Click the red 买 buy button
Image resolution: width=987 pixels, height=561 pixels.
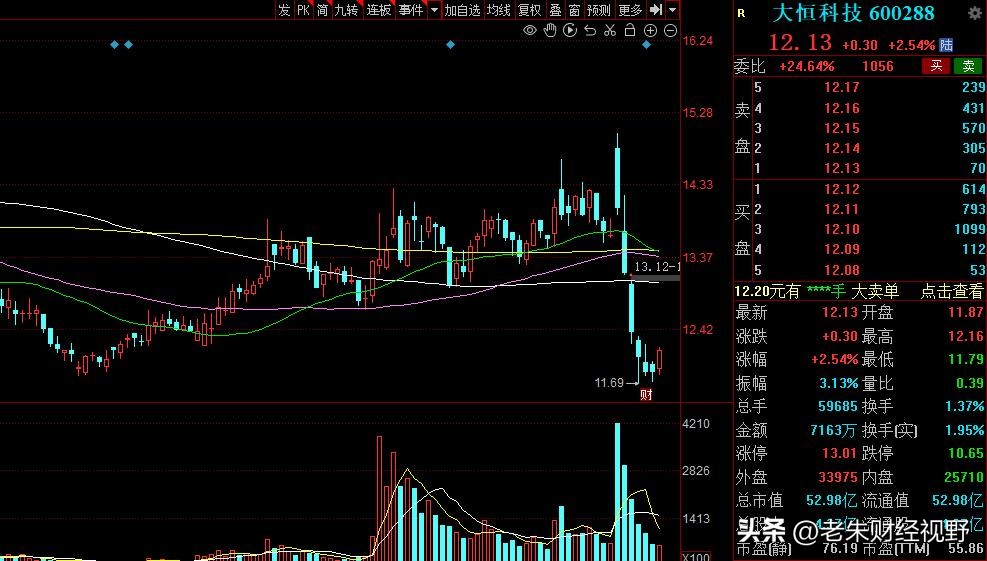click(x=936, y=66)
